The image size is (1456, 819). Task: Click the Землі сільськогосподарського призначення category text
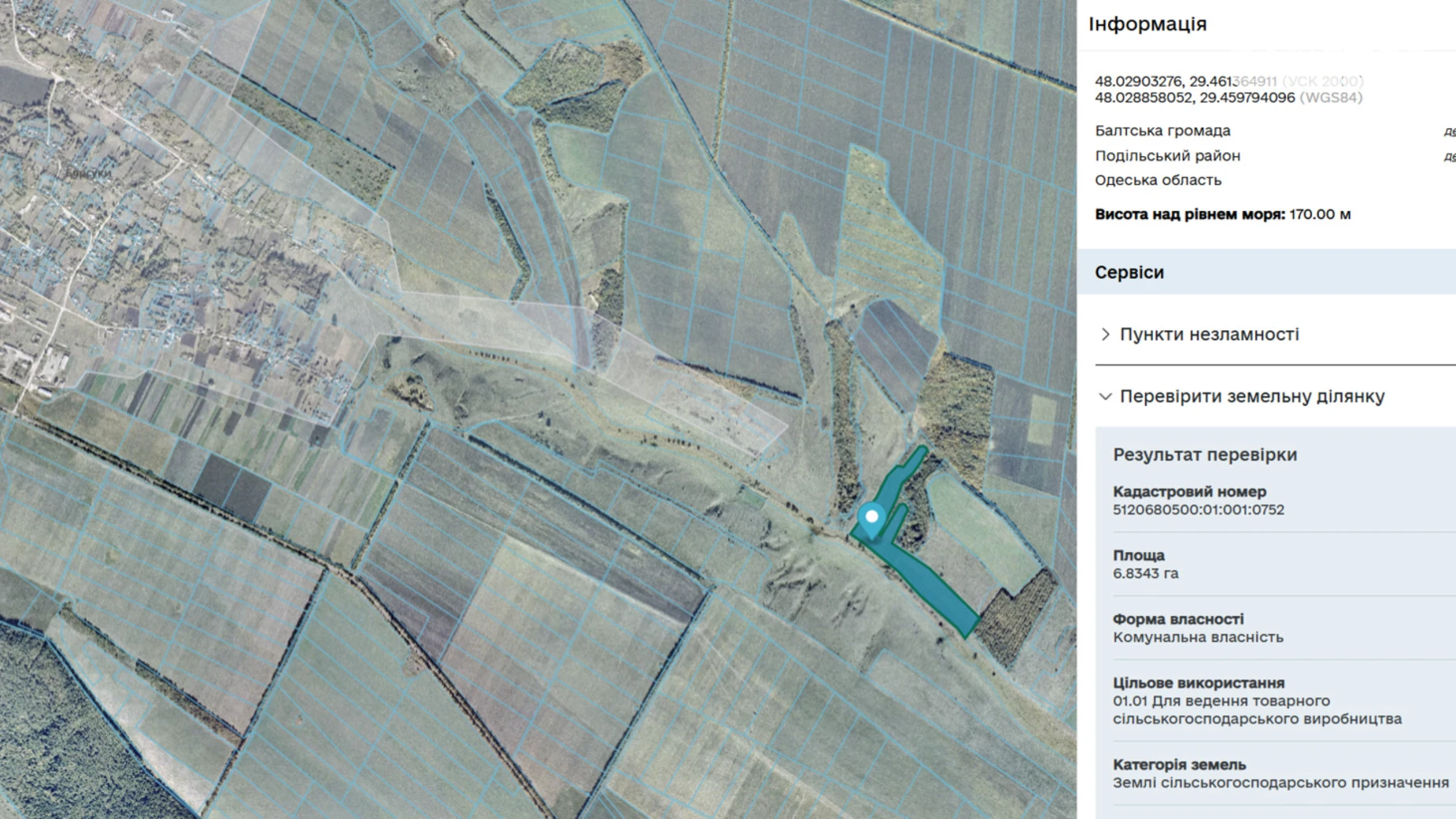click(x=1280, y=783)
